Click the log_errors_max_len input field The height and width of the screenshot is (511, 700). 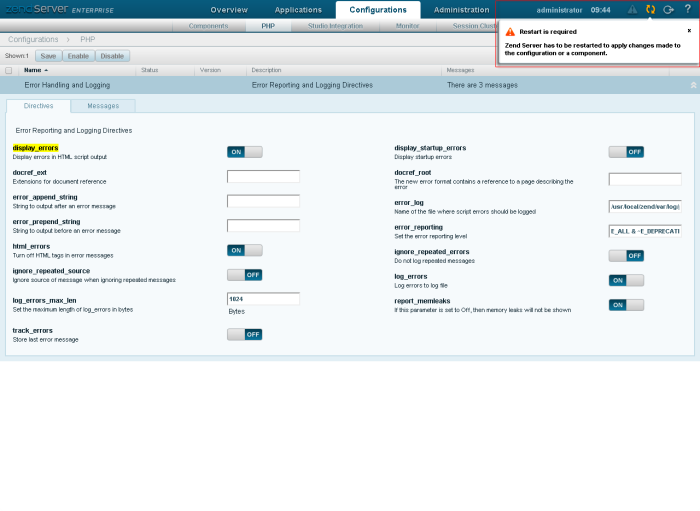(263, 299)
